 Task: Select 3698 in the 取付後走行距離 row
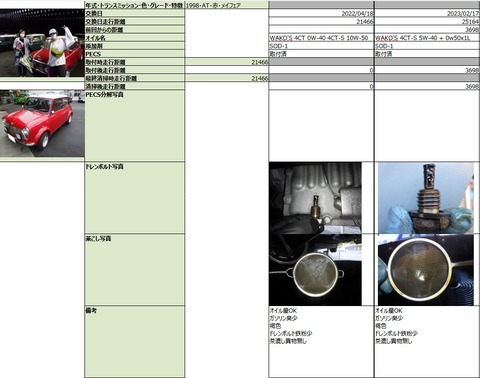(x=427, y=70)
